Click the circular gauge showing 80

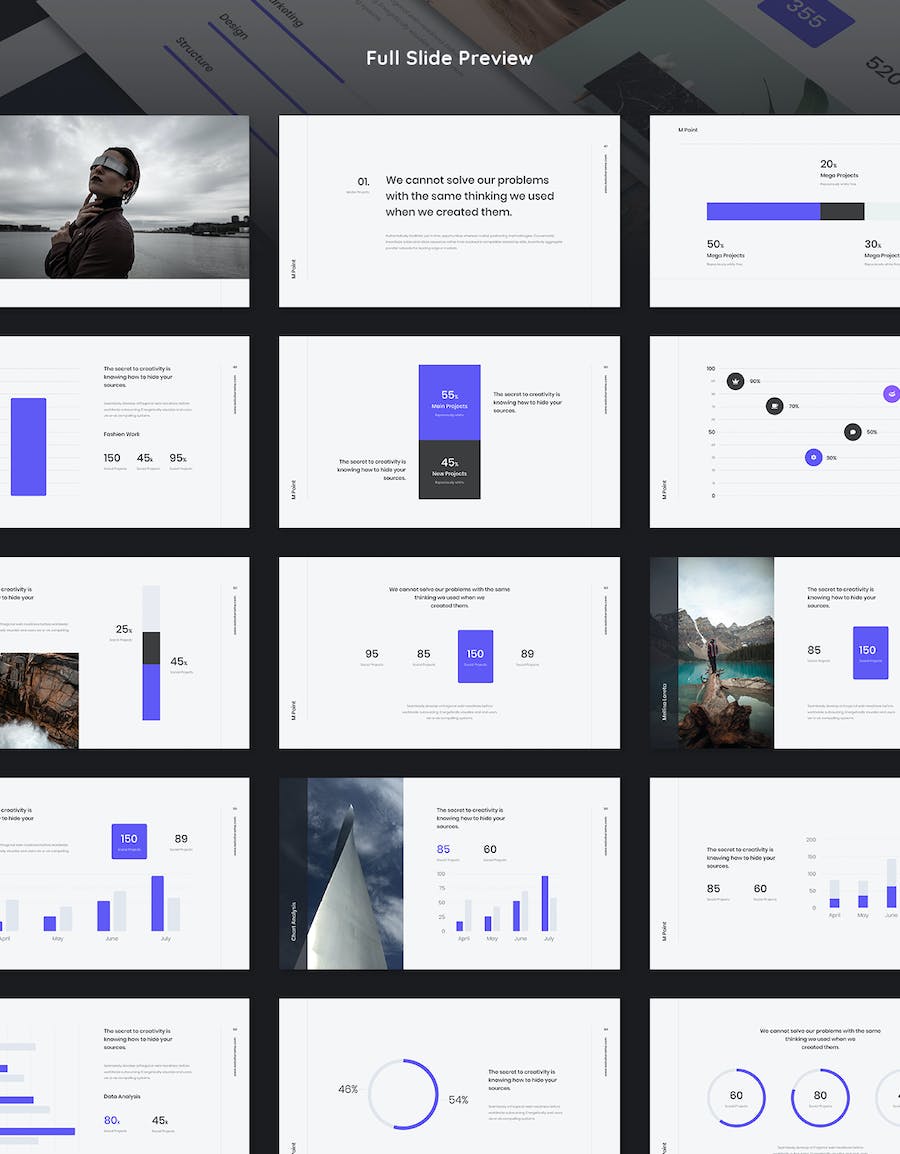[x=820, y=1097]
